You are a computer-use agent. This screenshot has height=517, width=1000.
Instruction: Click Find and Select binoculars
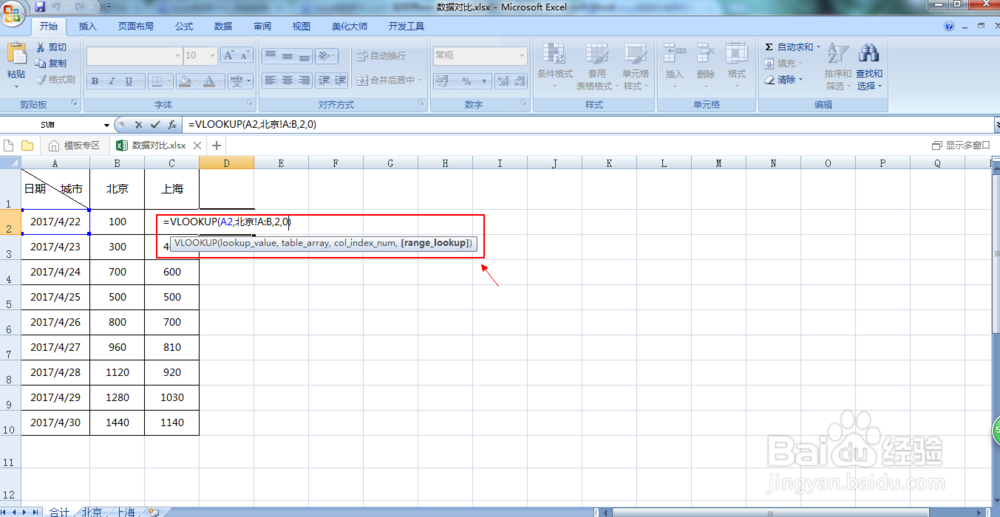point(869,54)
